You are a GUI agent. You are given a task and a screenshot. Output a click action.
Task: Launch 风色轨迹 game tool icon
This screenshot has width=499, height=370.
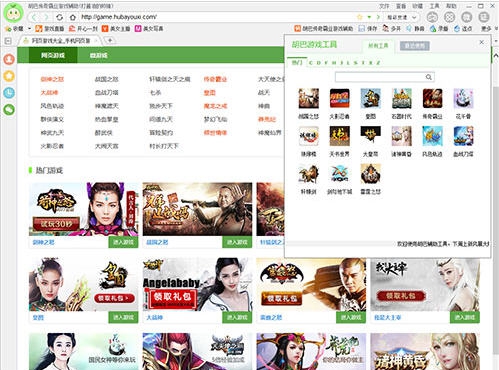click(x=432, y=136)
